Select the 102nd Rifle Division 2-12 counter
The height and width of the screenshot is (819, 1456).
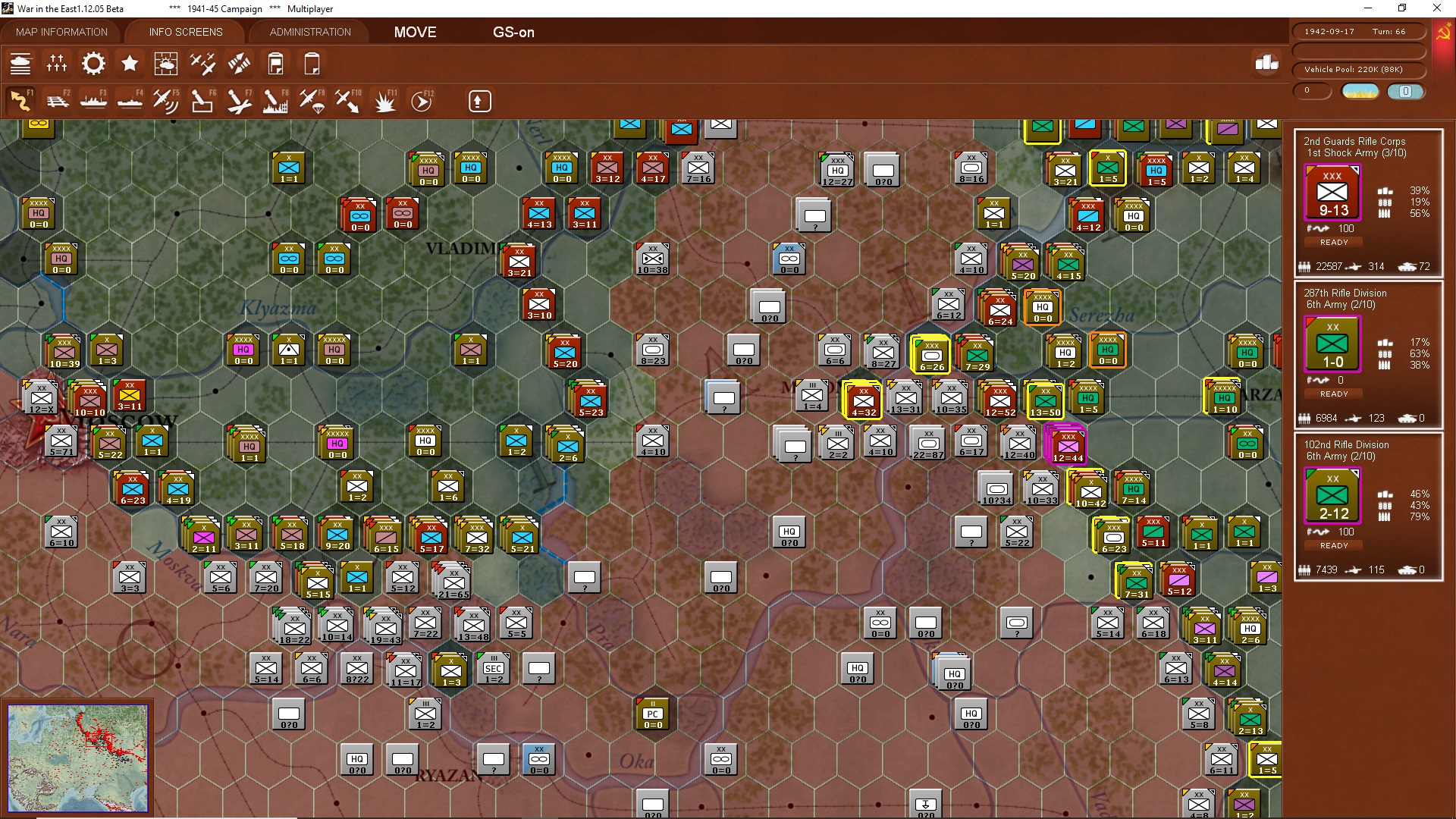(x=1332, y=496)
